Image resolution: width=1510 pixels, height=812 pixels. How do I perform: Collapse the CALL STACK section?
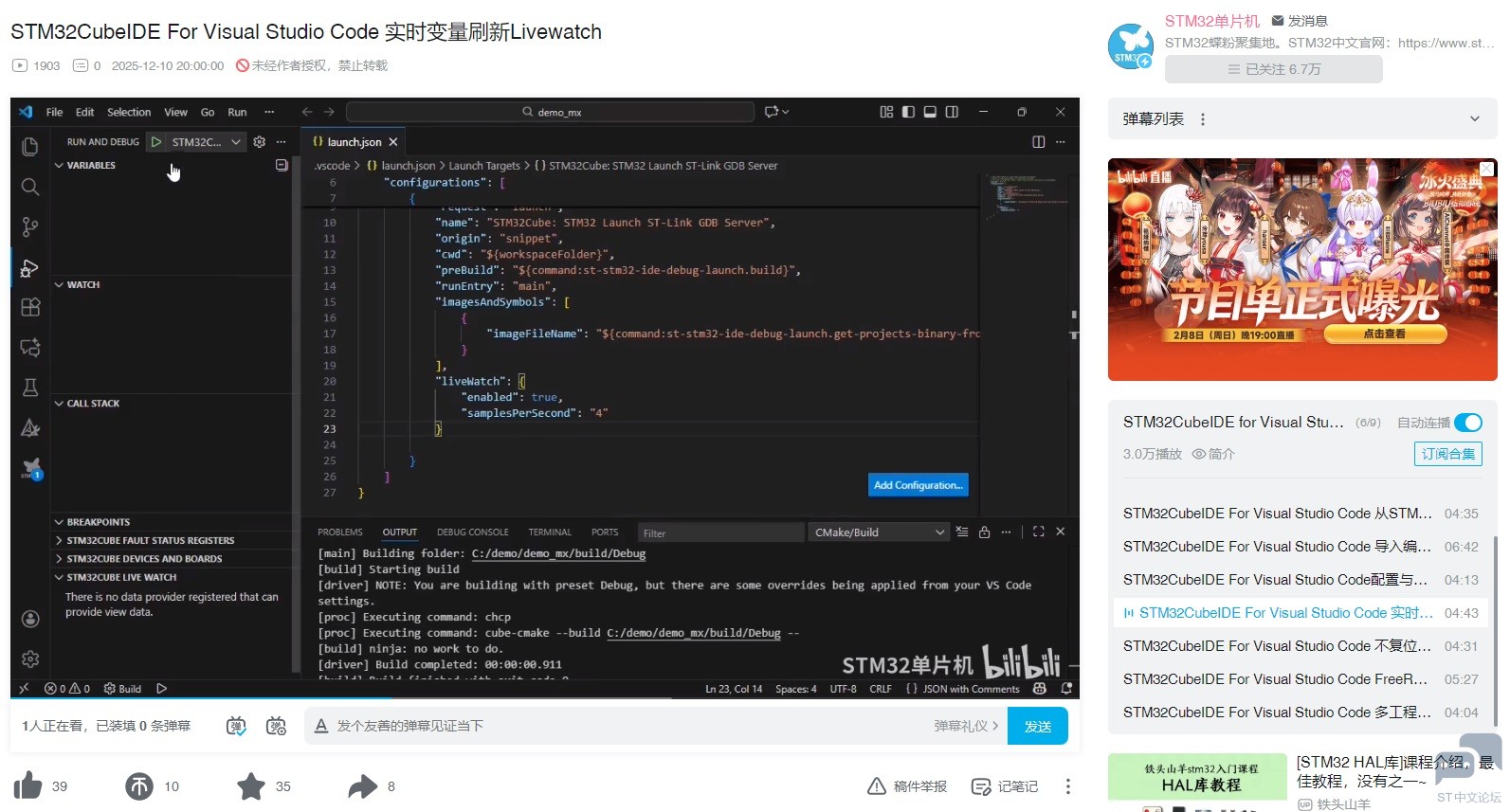click(87, 404)
